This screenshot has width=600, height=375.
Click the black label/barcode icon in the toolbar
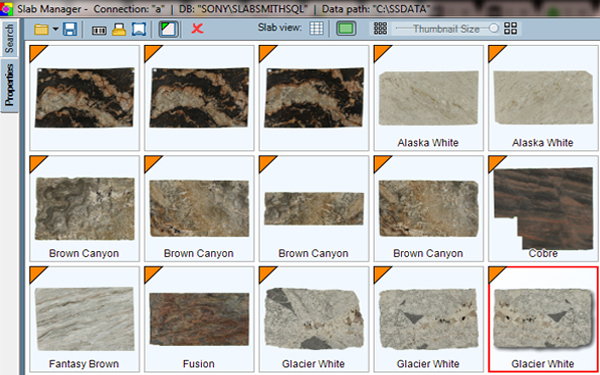point(99,30)
